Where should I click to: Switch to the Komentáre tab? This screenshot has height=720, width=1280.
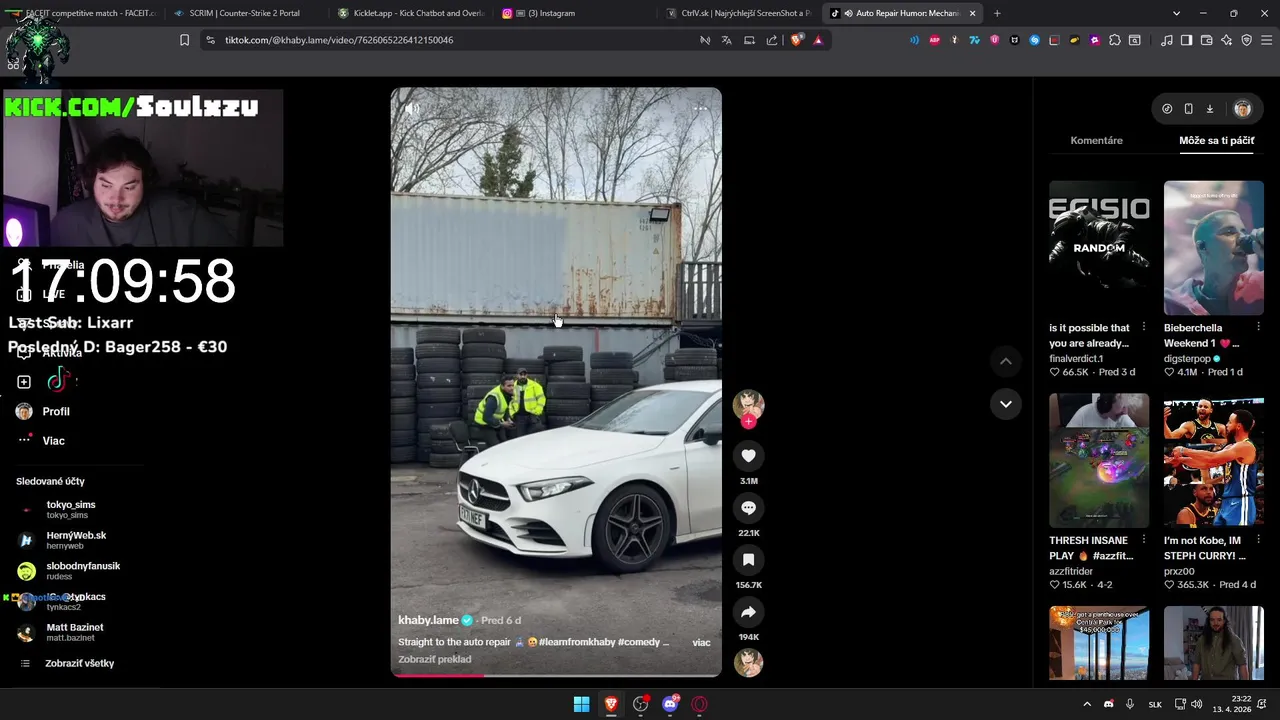1096,140
